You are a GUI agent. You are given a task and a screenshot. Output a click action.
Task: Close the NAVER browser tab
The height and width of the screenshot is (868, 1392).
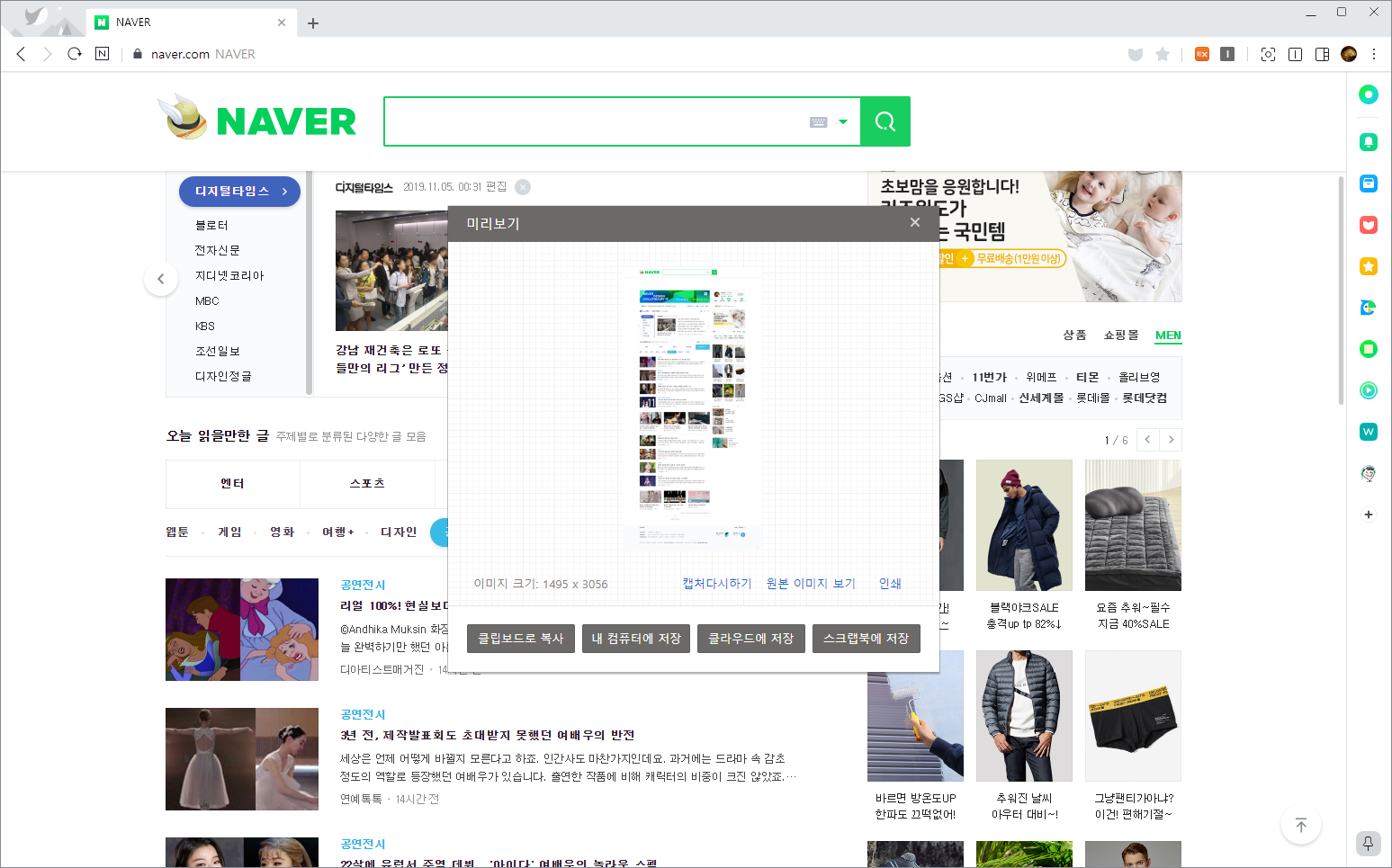(282, 22)
